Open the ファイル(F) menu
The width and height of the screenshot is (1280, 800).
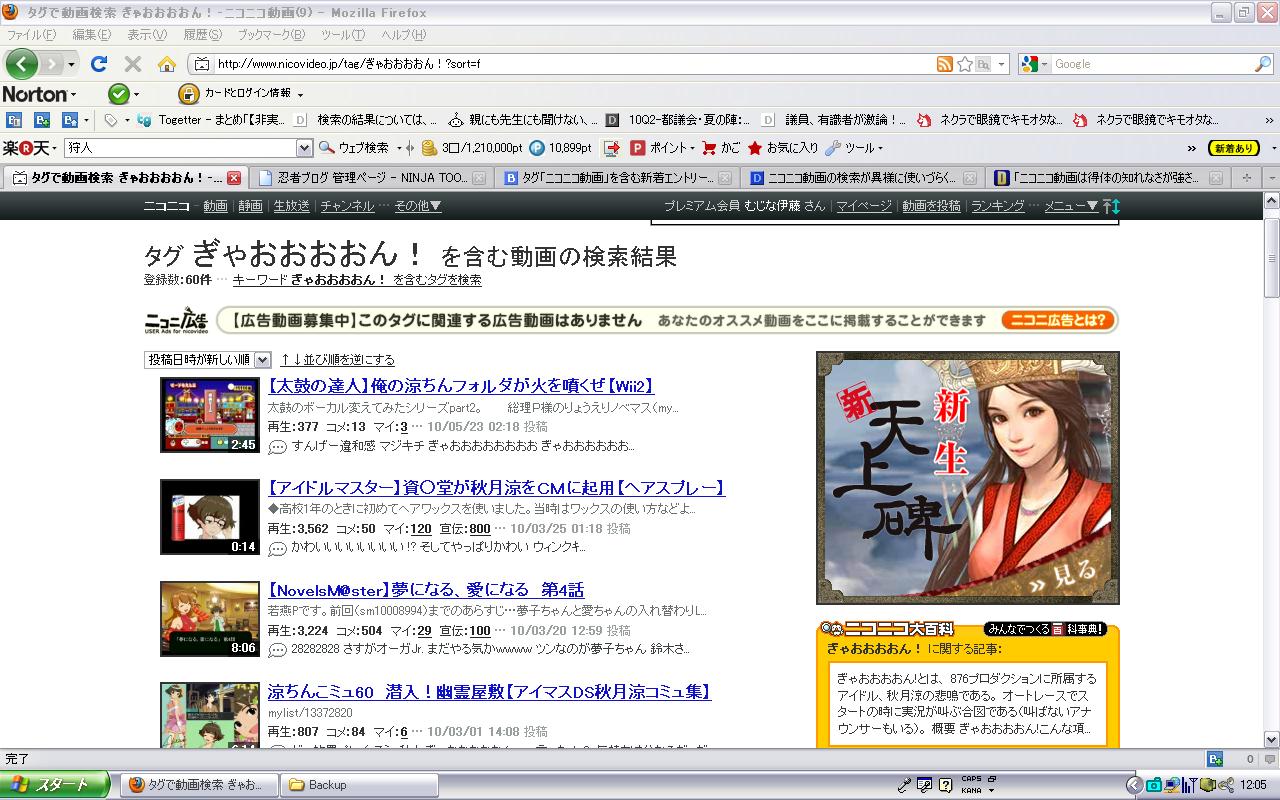[31, 35]
